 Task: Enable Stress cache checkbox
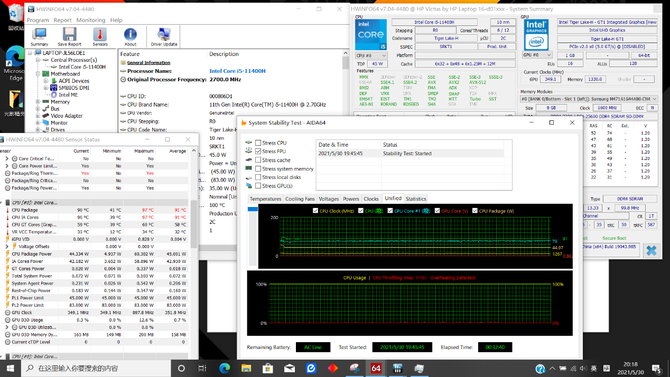point(258,160)
